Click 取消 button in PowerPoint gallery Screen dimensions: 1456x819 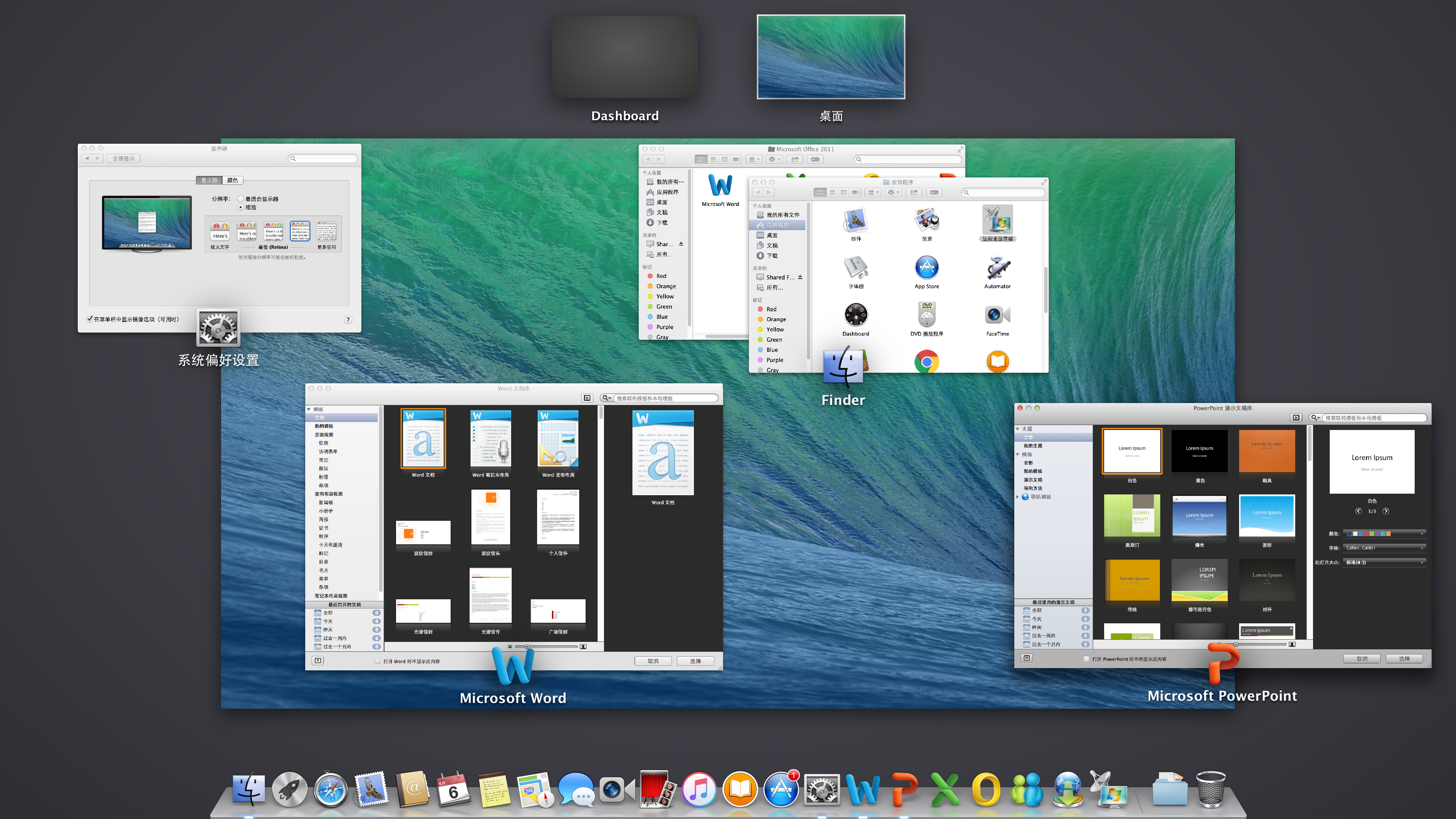[x=1362, y=659]
